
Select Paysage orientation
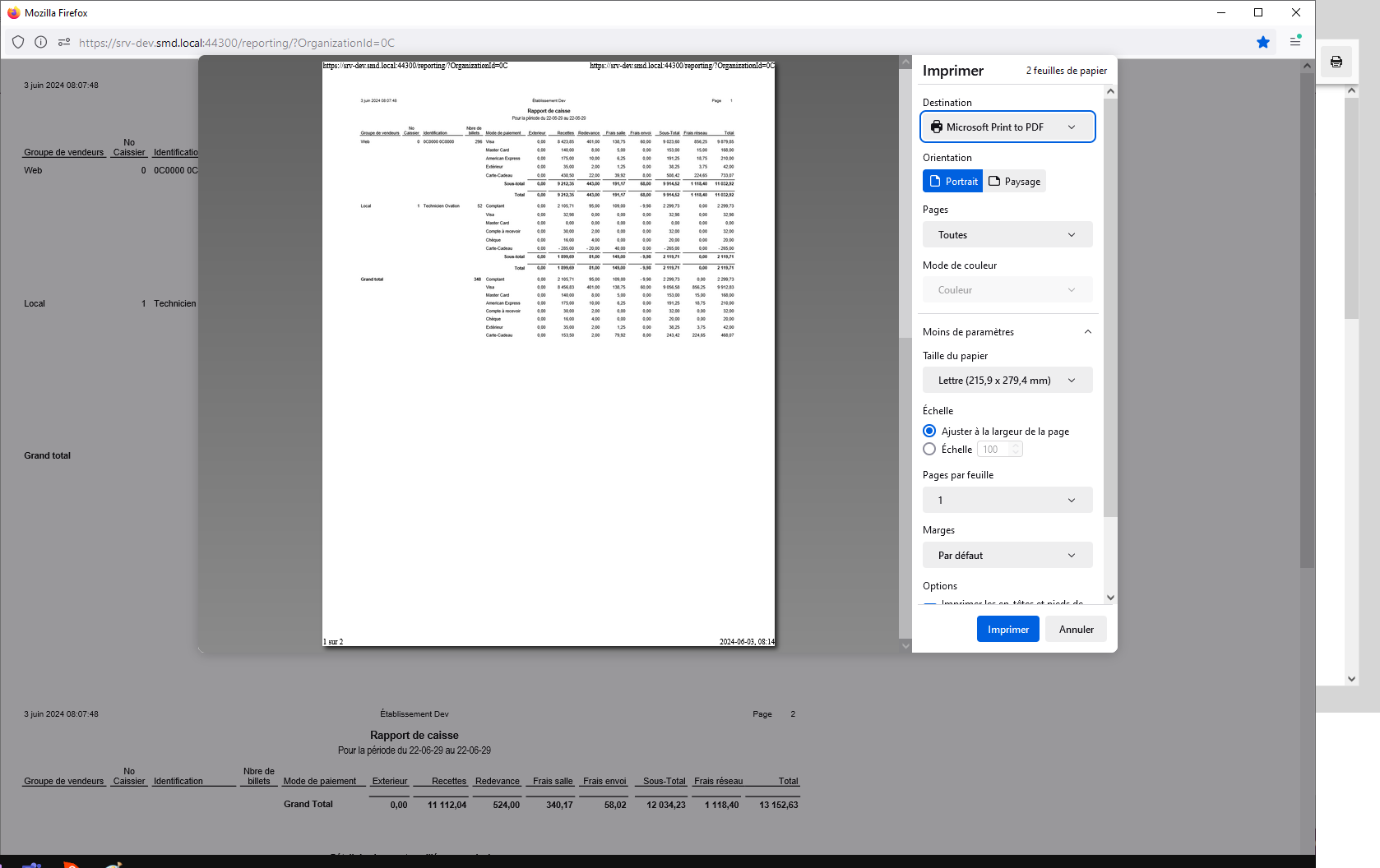coord(1015,182)
